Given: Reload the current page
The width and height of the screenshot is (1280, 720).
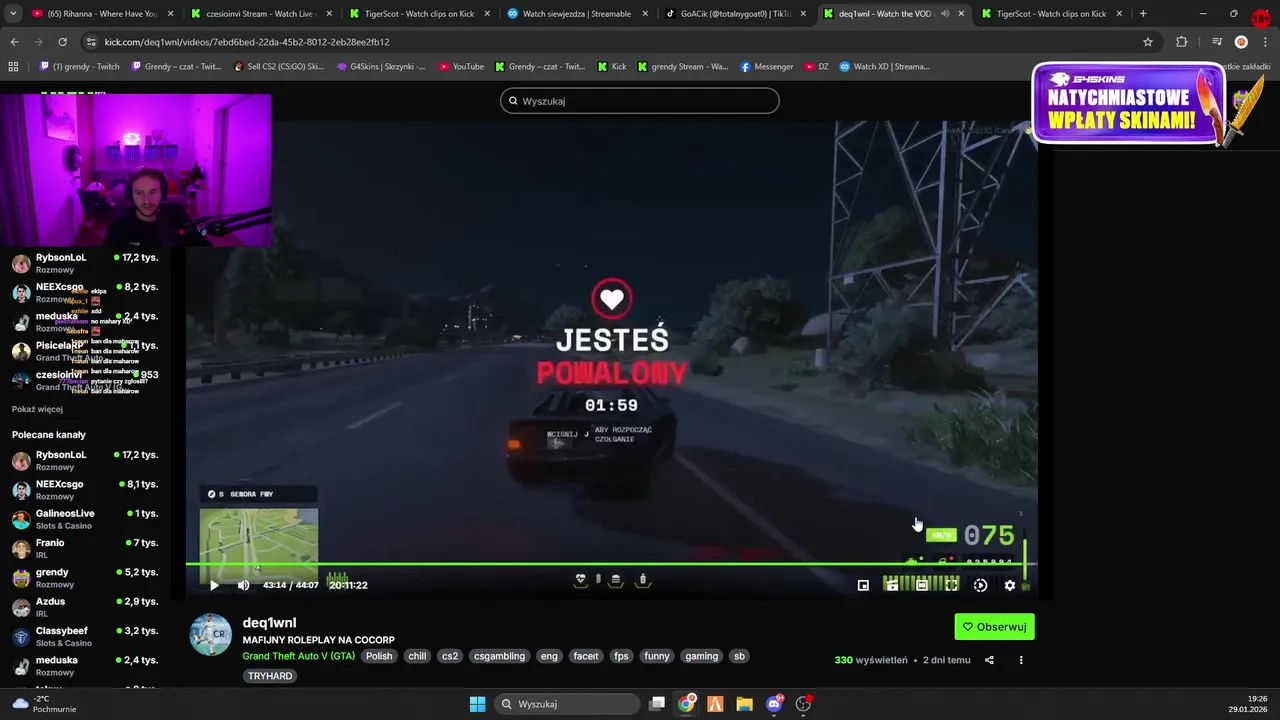Looking at the screenshot, I should [62, 42].
